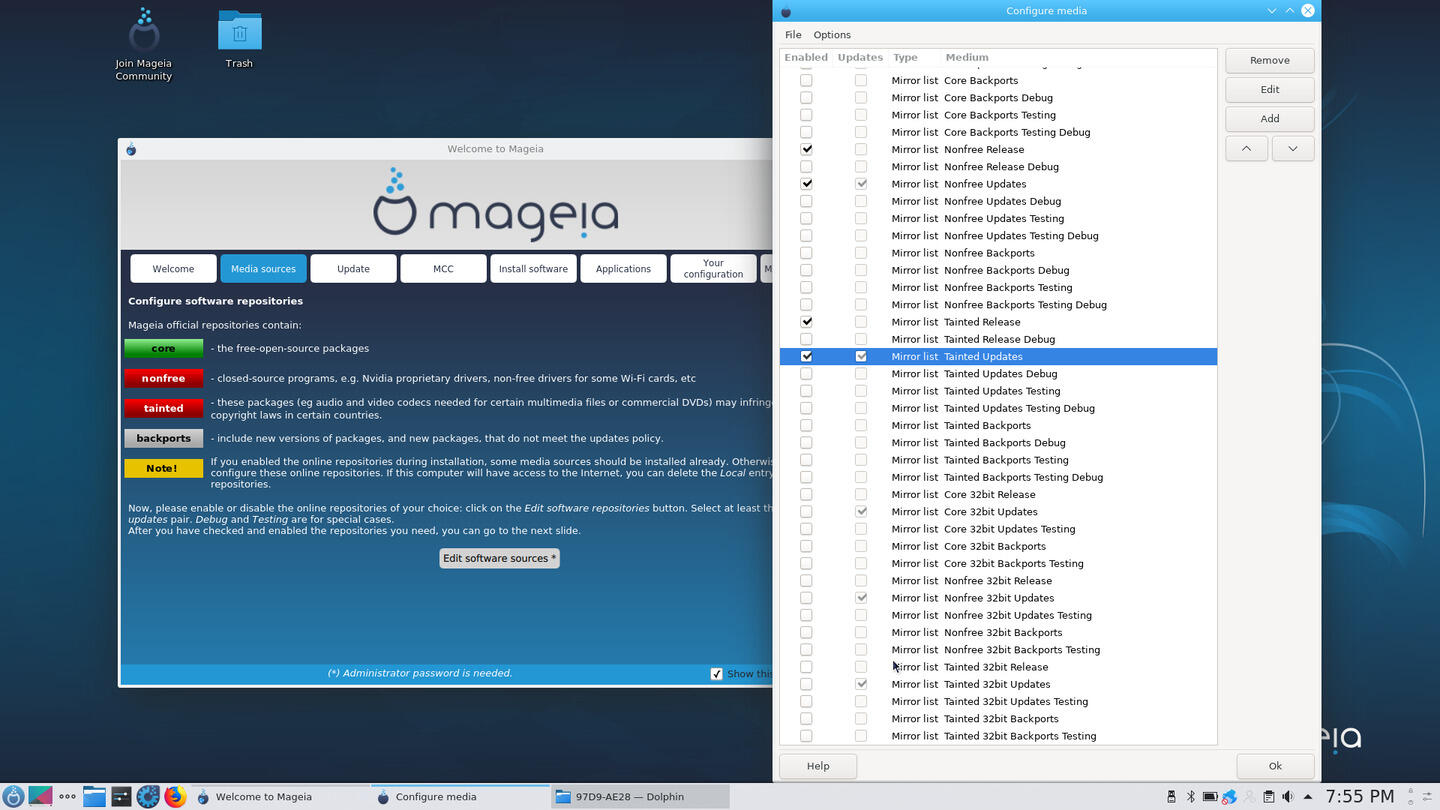This screenshot has height=810, width=1440.
Task: Enable the Nonfree Backports medium
Action: 806,253
